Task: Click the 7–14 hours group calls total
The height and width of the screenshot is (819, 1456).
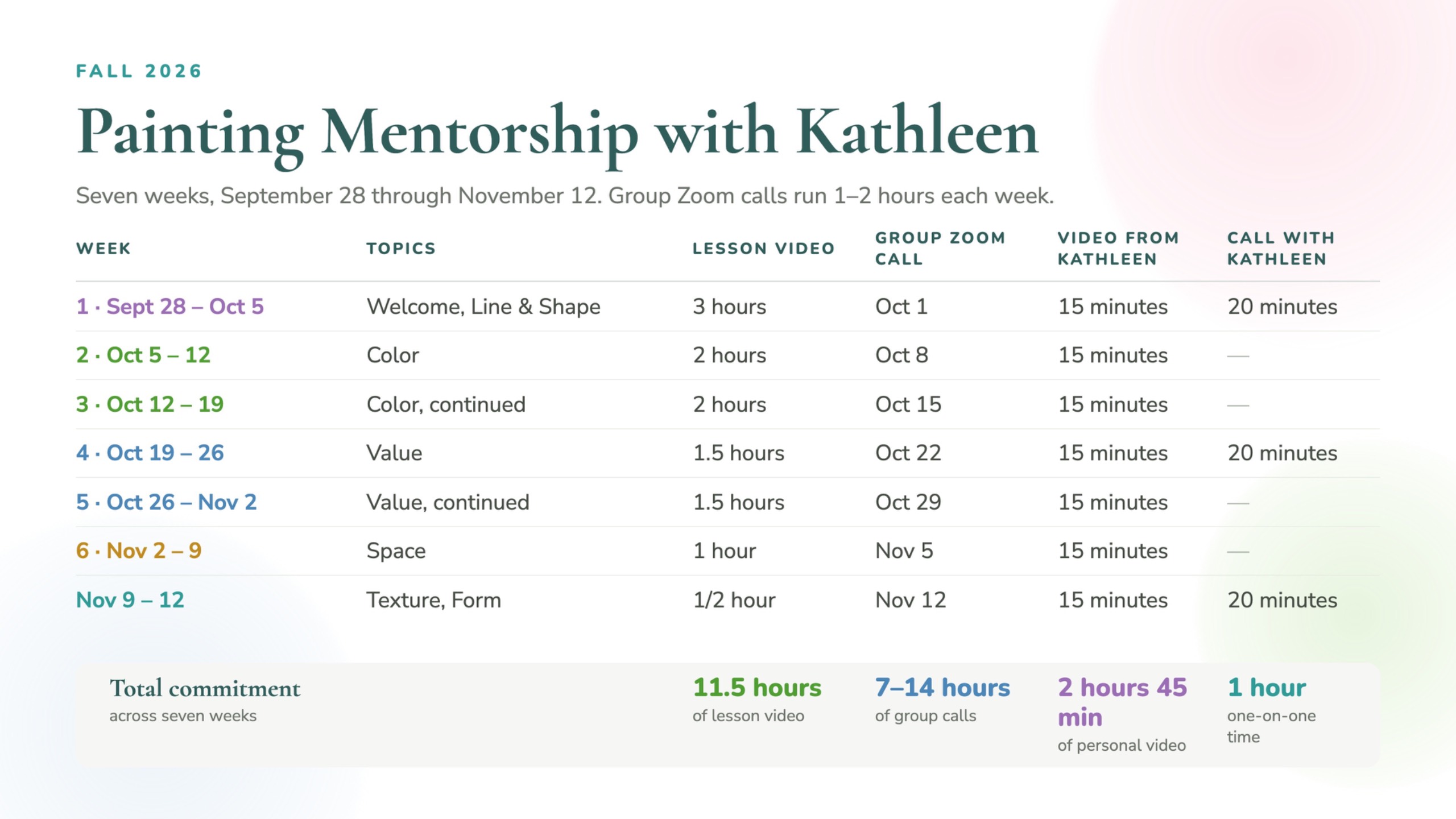Action: click(942, 688)
